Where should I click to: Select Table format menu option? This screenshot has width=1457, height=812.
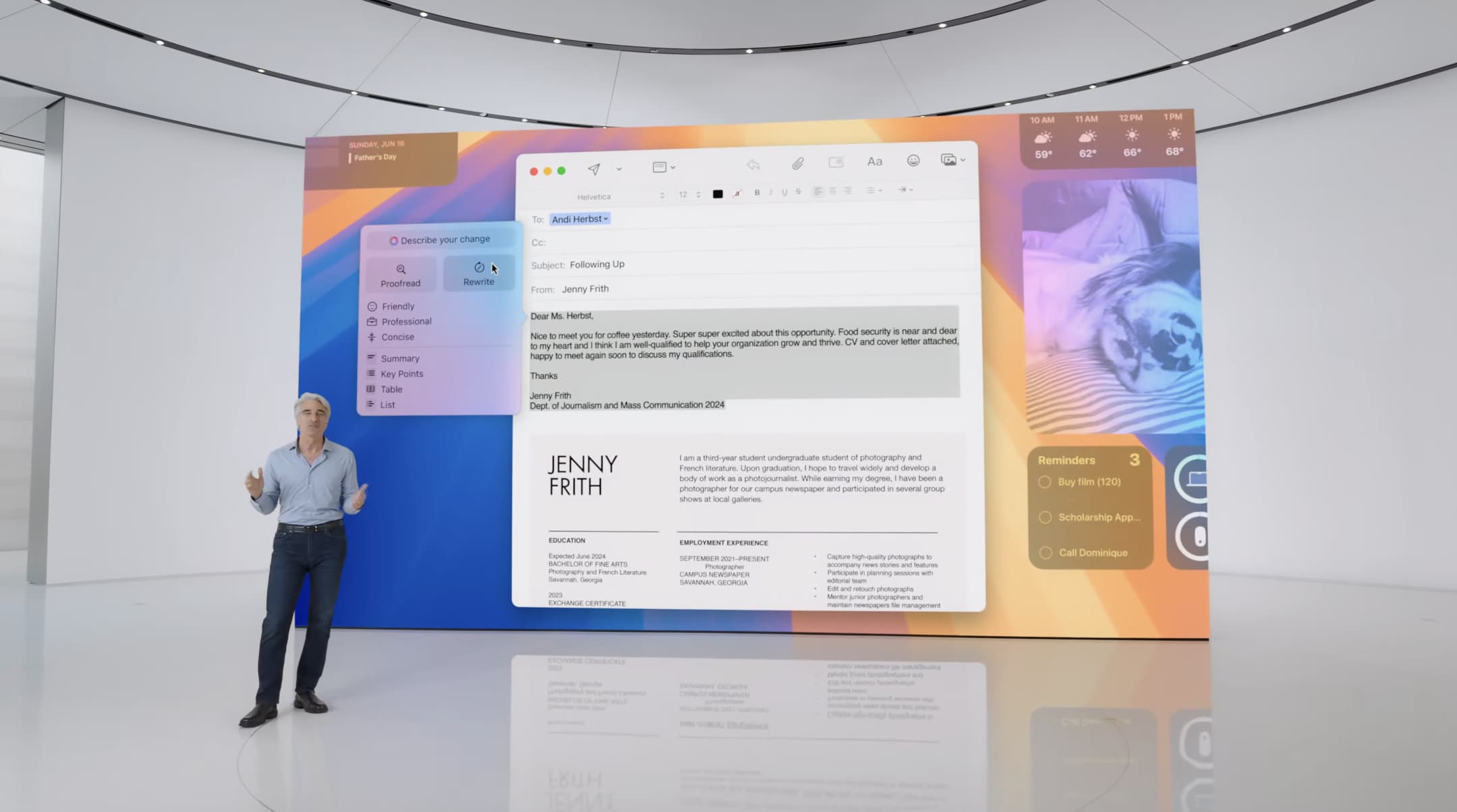coord(391,388)
